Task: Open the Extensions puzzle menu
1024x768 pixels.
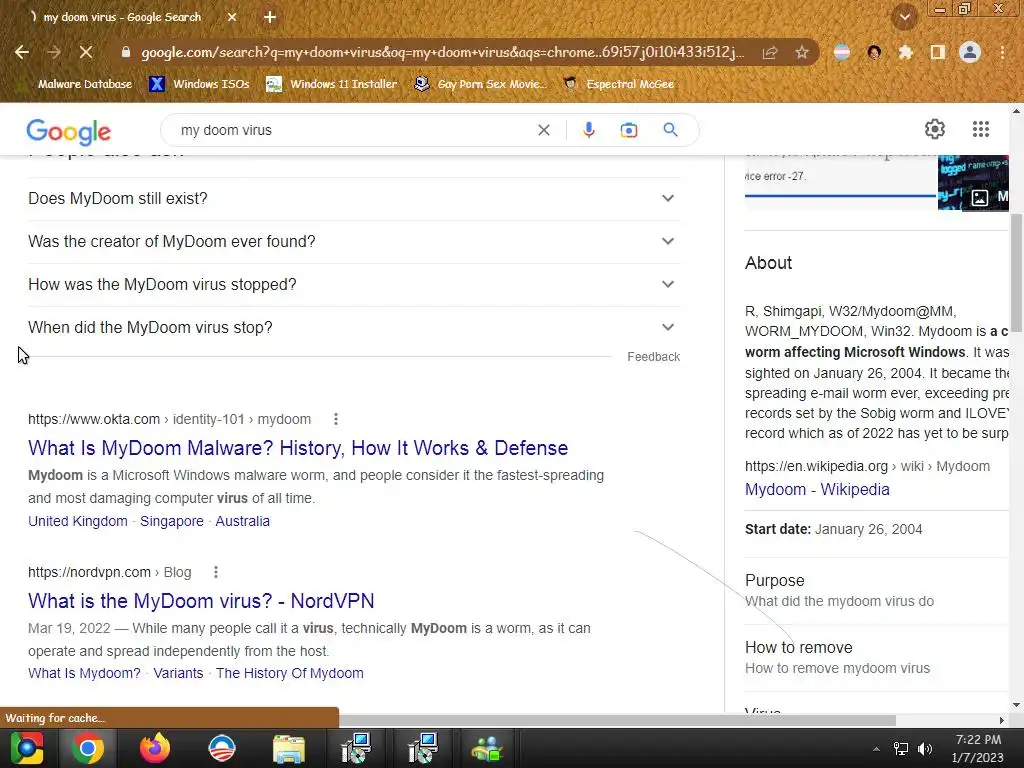Action: 905,52
